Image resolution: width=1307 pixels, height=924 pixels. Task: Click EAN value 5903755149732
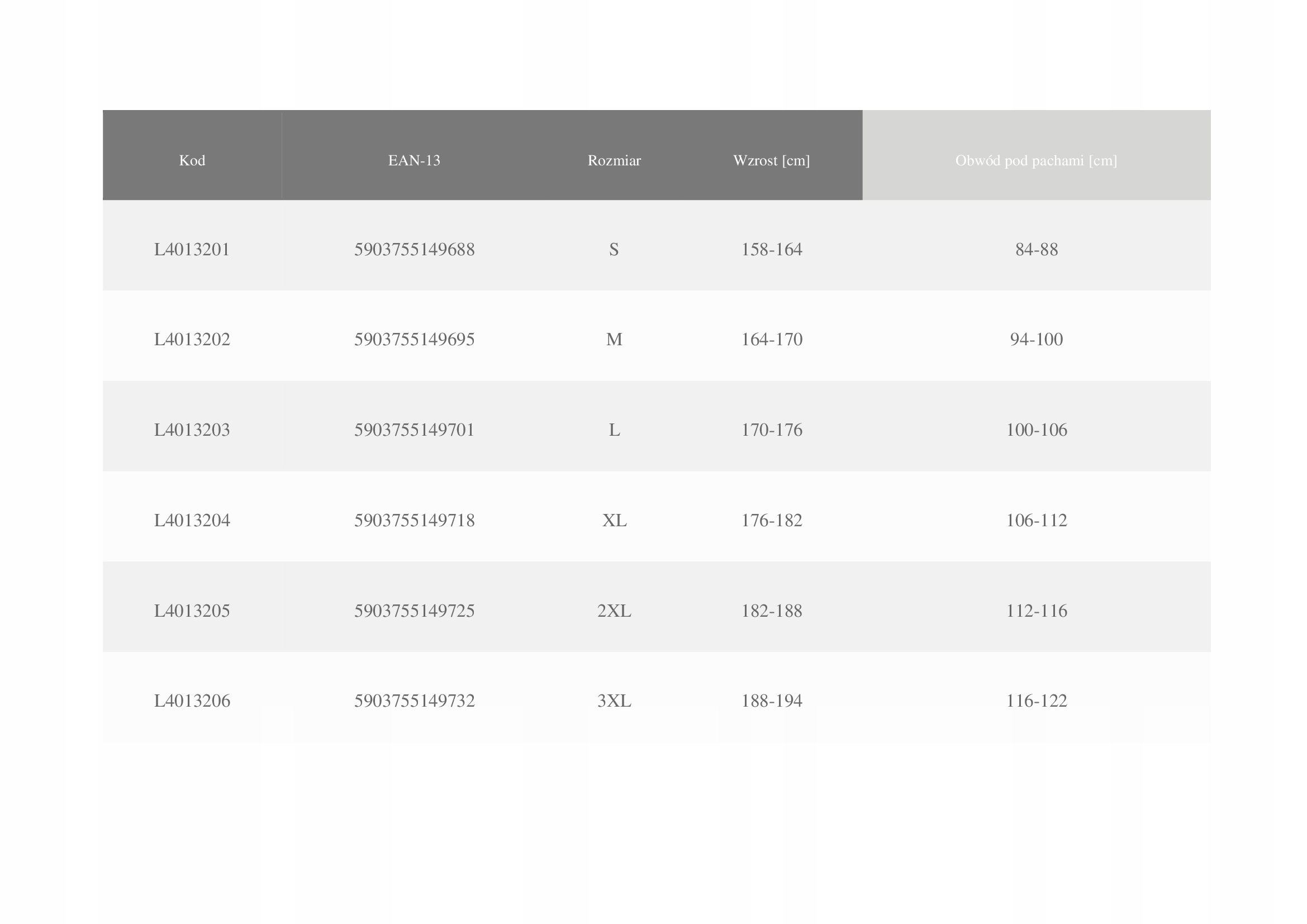pyautogui.click(x=415, y=701)
